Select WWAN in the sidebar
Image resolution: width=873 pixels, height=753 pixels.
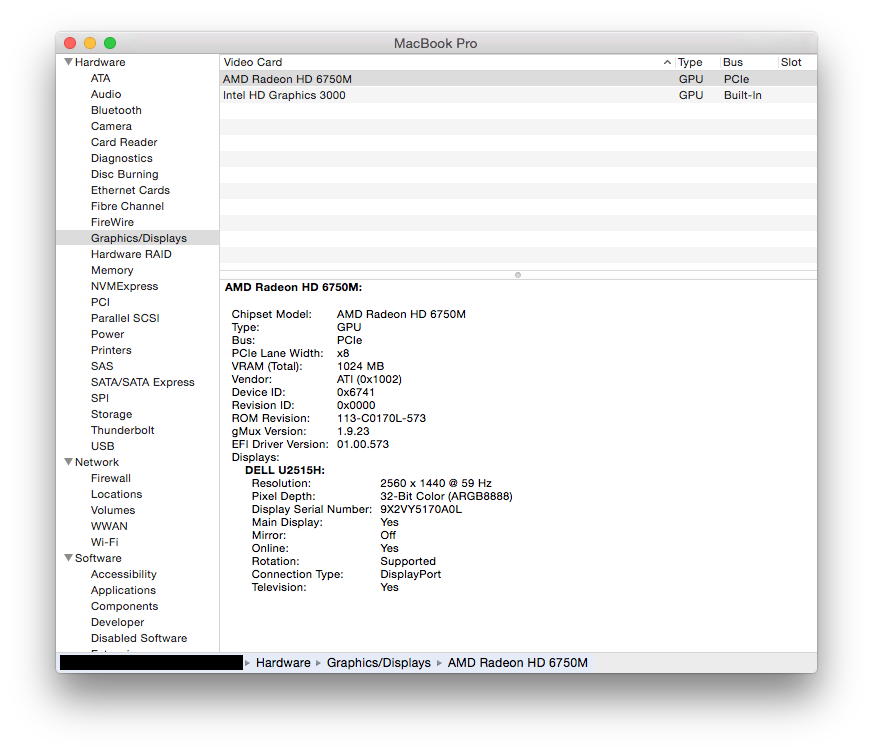(x=109, y=526)
